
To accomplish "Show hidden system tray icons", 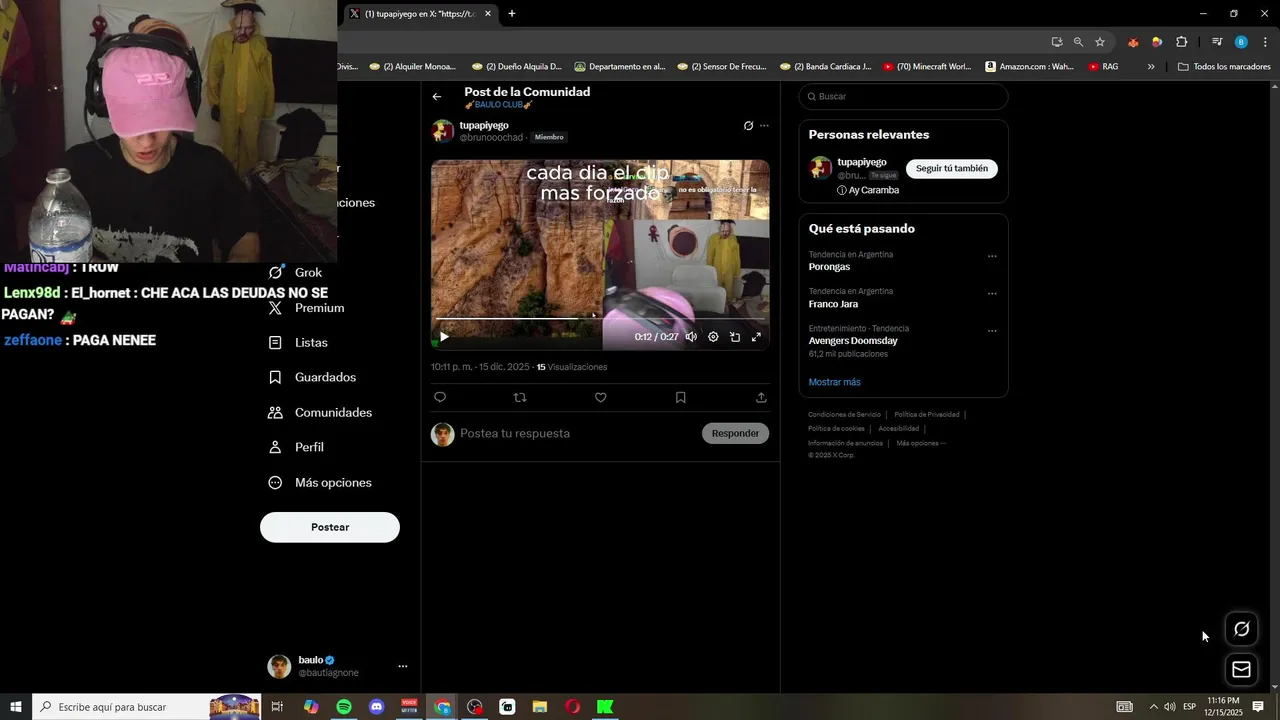I will point(1153,707).
